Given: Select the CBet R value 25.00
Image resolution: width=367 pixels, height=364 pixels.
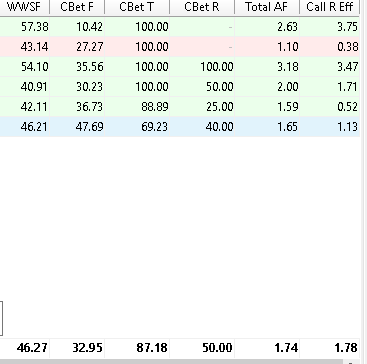Looking at the screenshot, I should pos(220,107).
